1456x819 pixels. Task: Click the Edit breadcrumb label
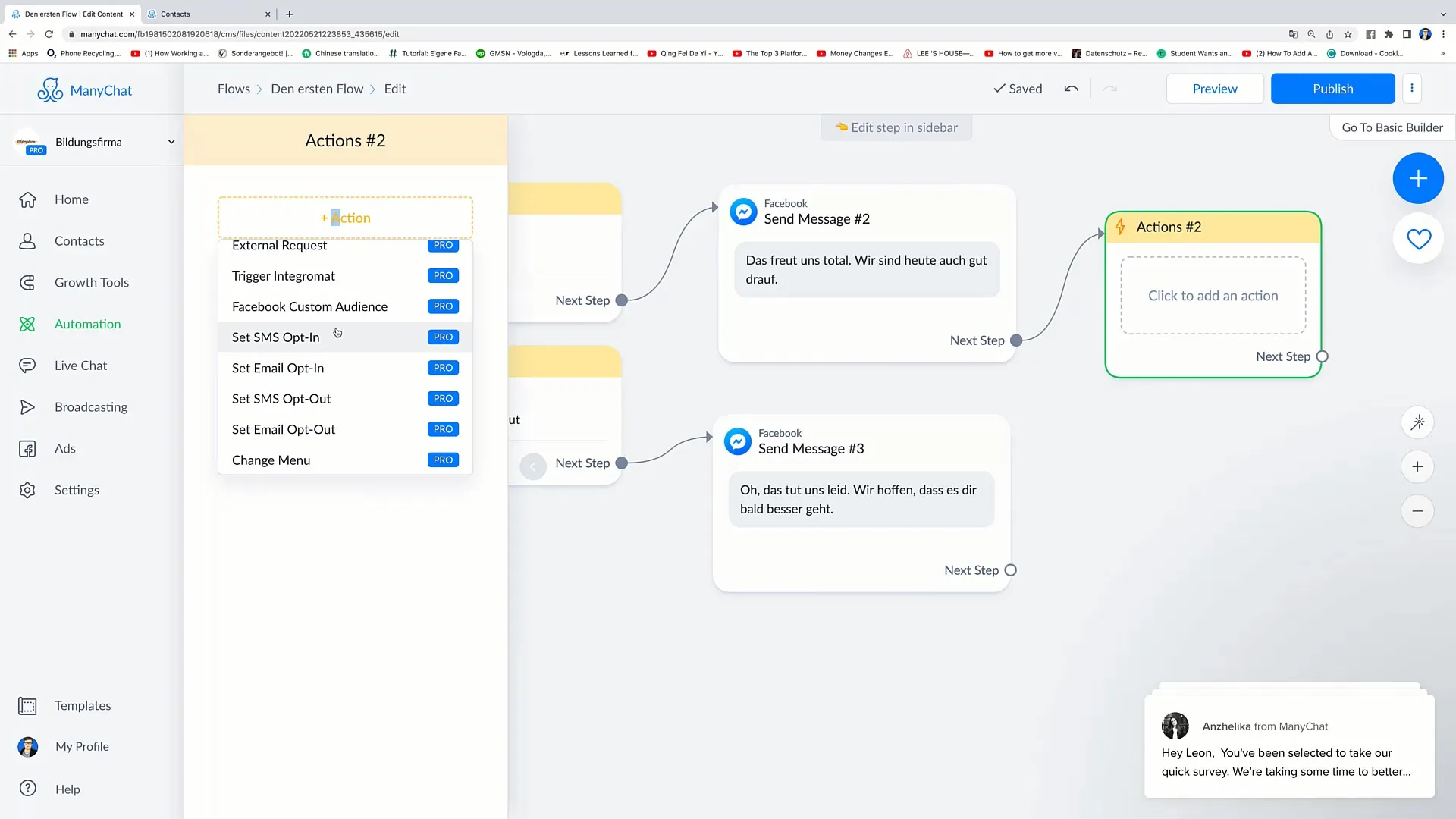tap(395, 89)
